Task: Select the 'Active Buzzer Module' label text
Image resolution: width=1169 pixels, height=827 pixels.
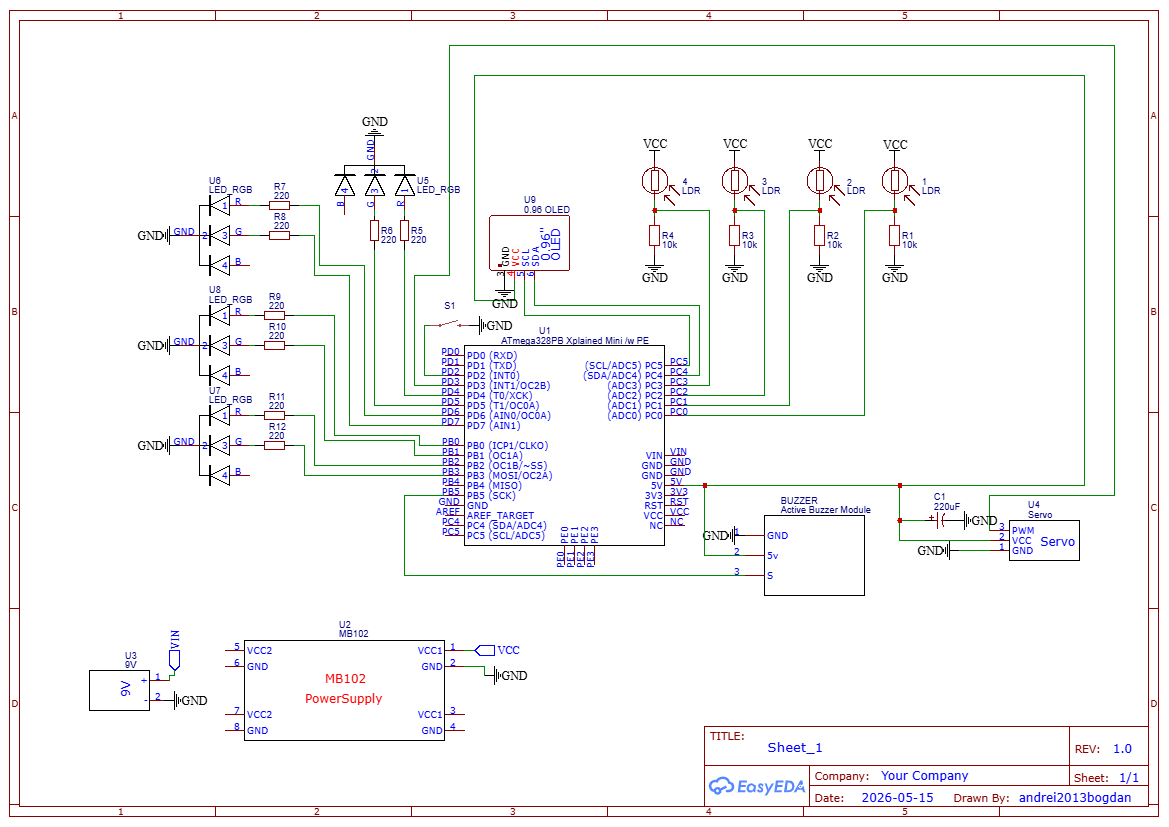Action: click(825, 510)
